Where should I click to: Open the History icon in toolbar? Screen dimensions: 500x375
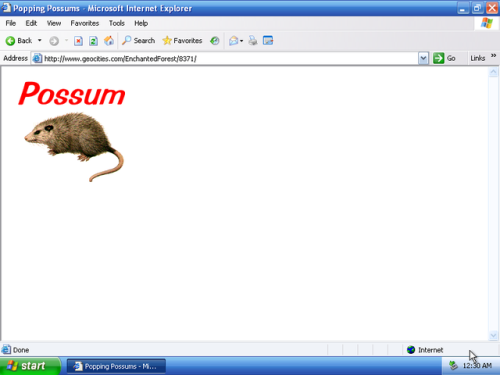click(215, 41)
